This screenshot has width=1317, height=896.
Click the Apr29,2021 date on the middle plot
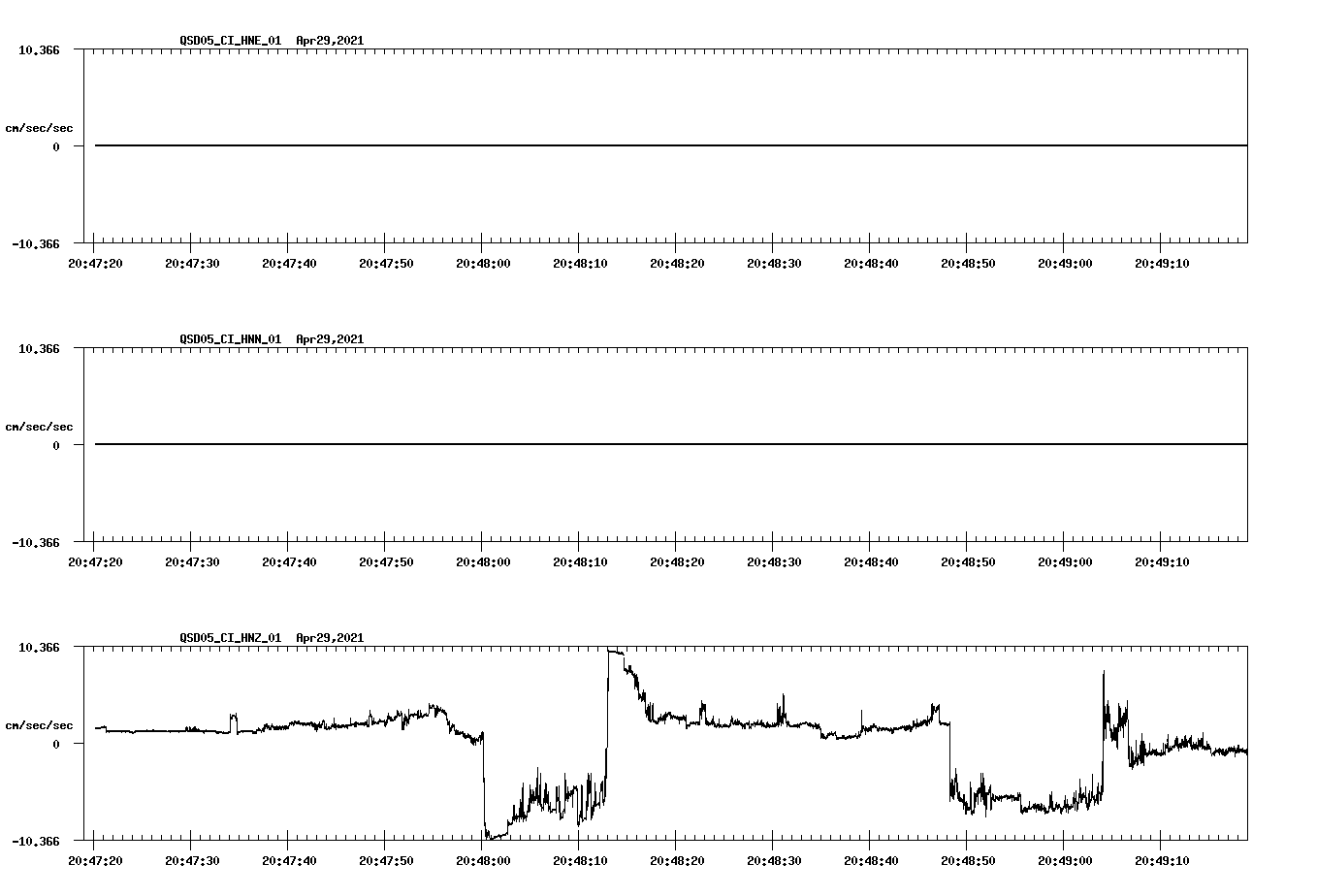click(329, 340)
